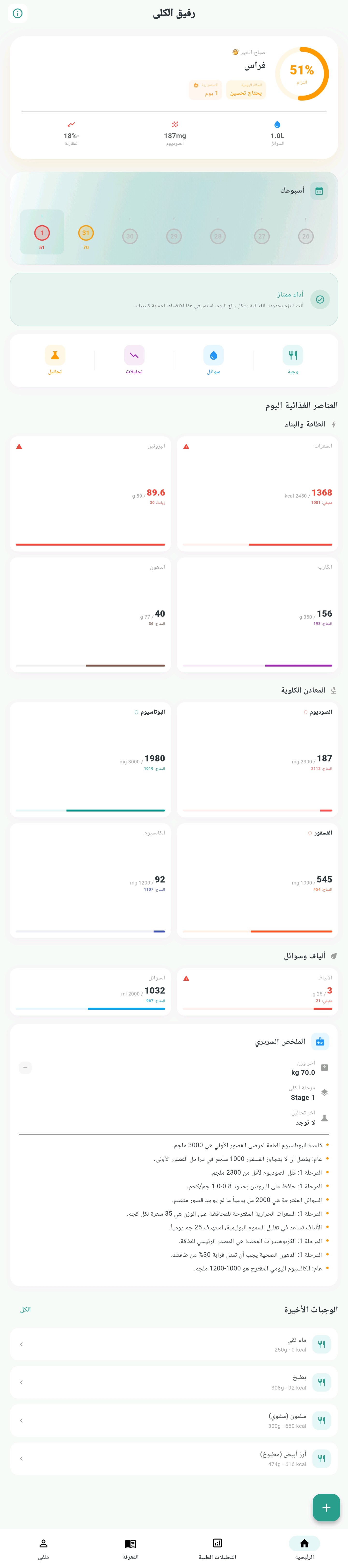
Task: Open the معلومات info icon at top
Action: pos(18,13)
